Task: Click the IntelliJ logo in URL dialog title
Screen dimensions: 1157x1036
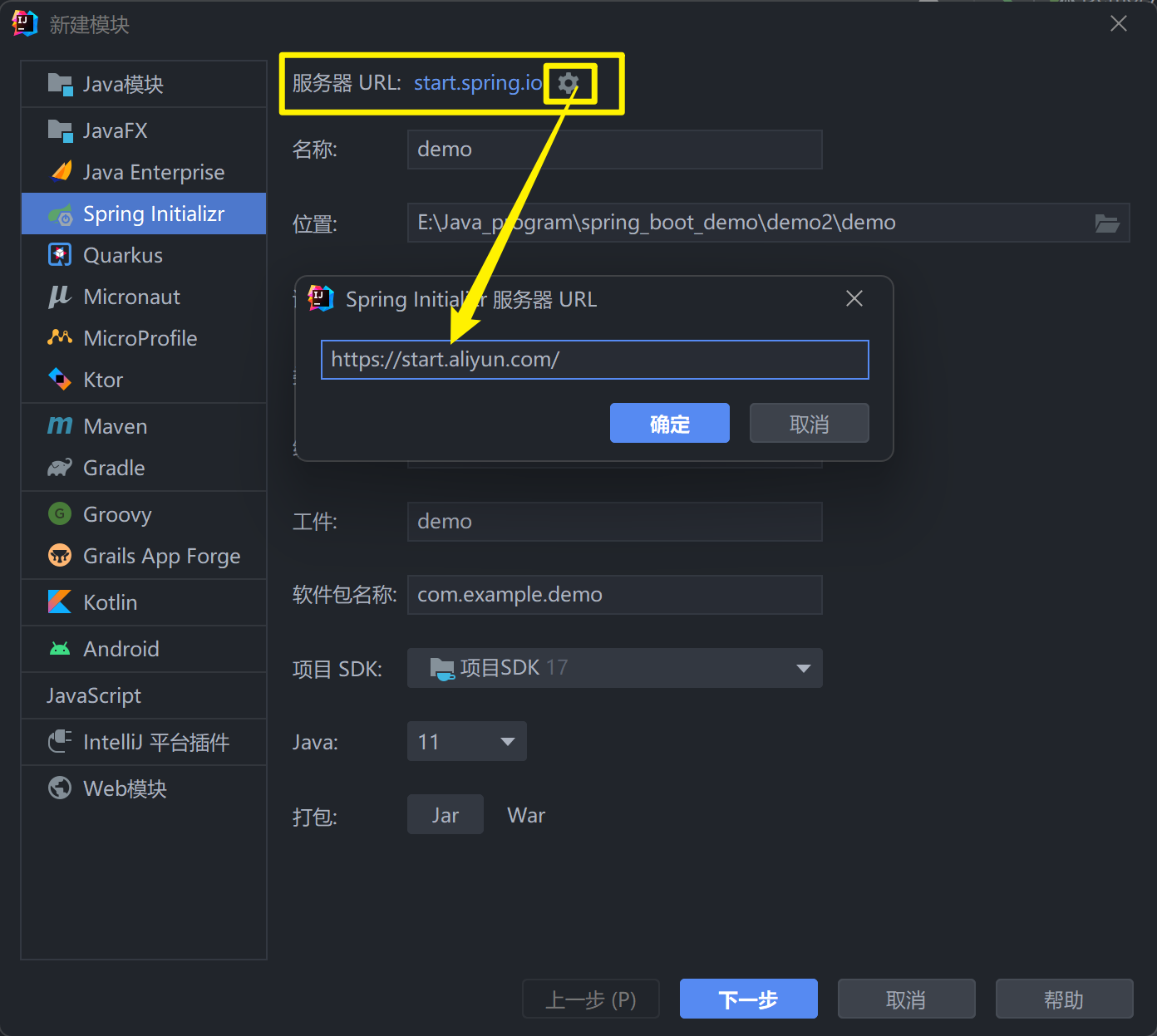Action: tap(321, 298)
